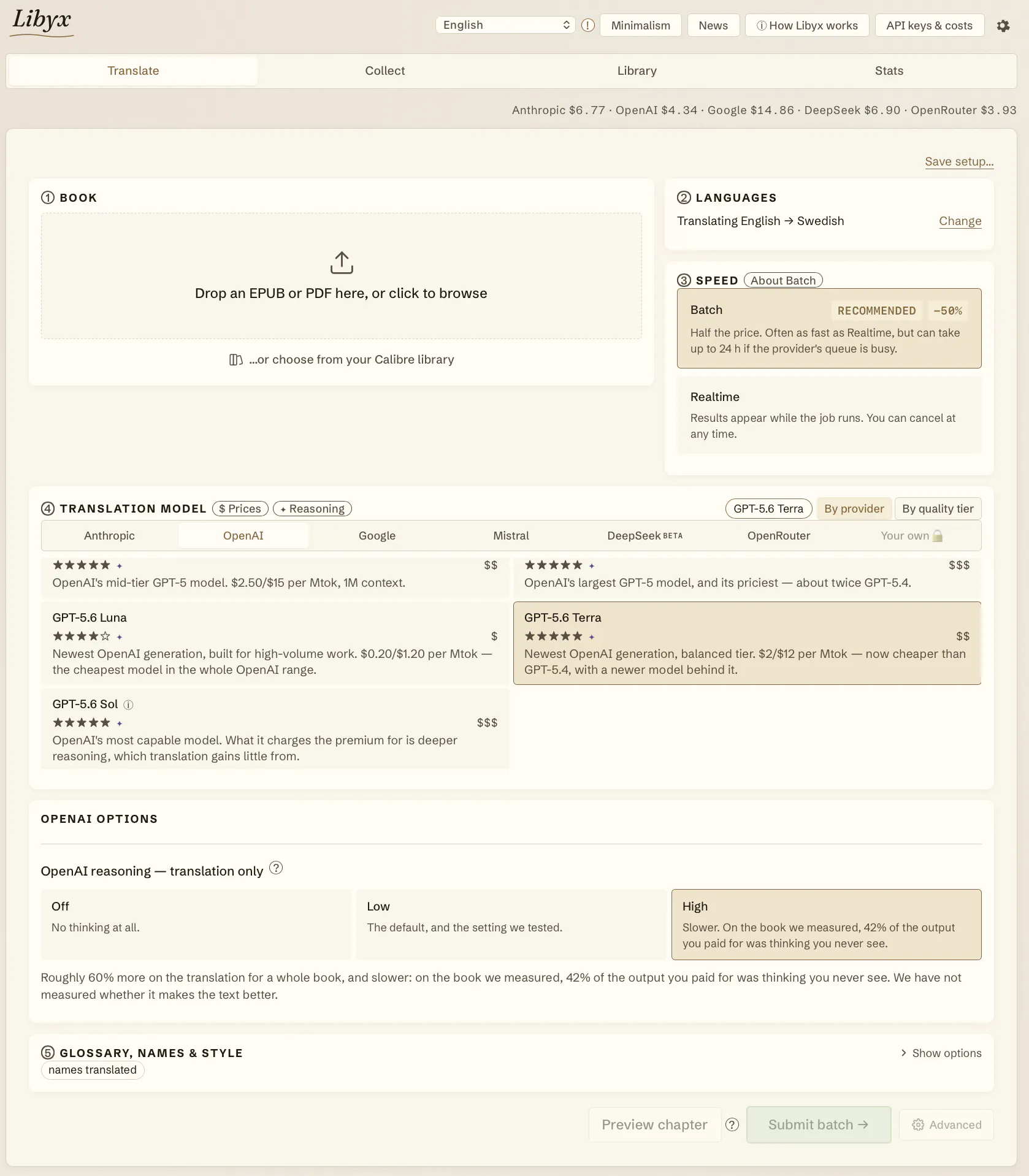This screenshot has height=1176, width=1029.
Task: Click the -50% badge on Batch
Action: point(947,311)
